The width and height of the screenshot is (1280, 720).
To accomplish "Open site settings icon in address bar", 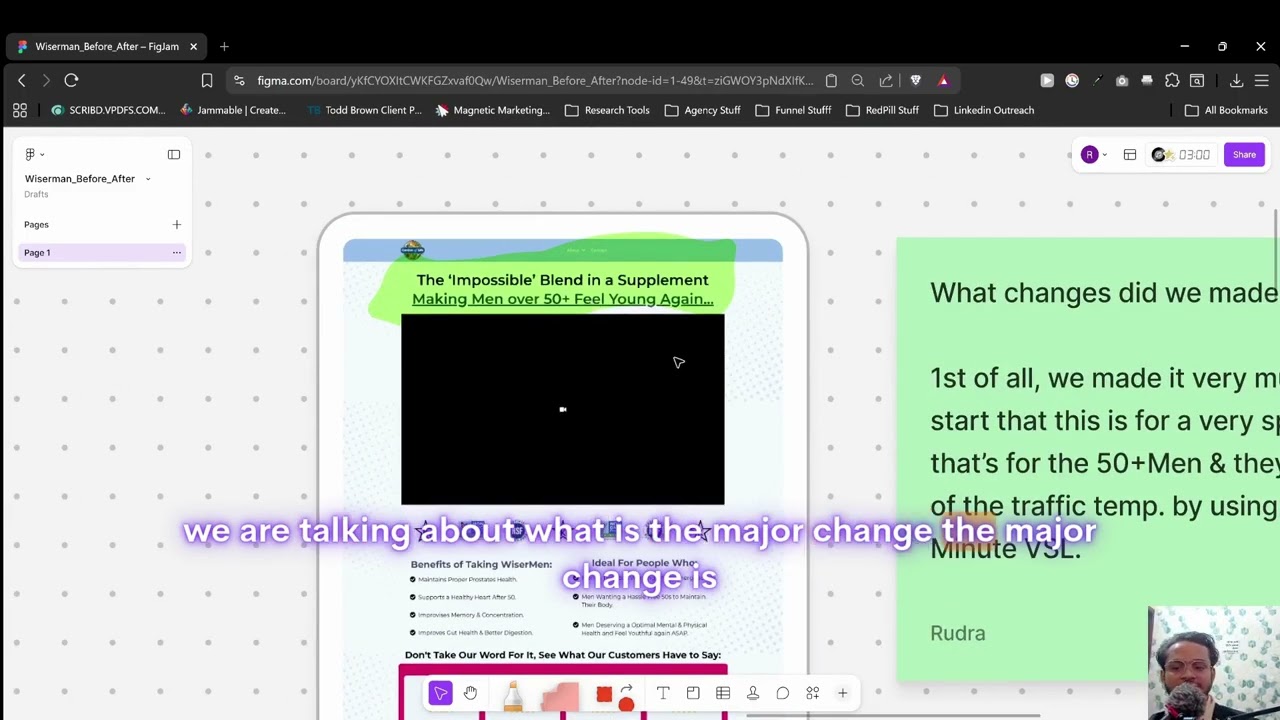I will tap(238, 80).
